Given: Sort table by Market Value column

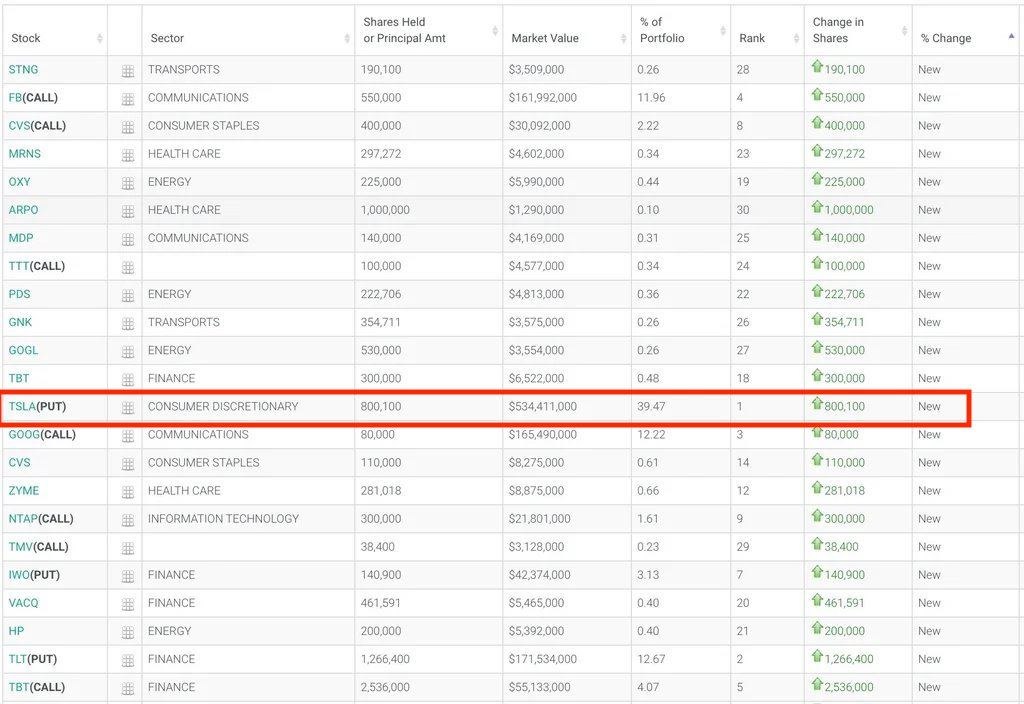Looking at the screenshot, I should click(x=567, y=31).
